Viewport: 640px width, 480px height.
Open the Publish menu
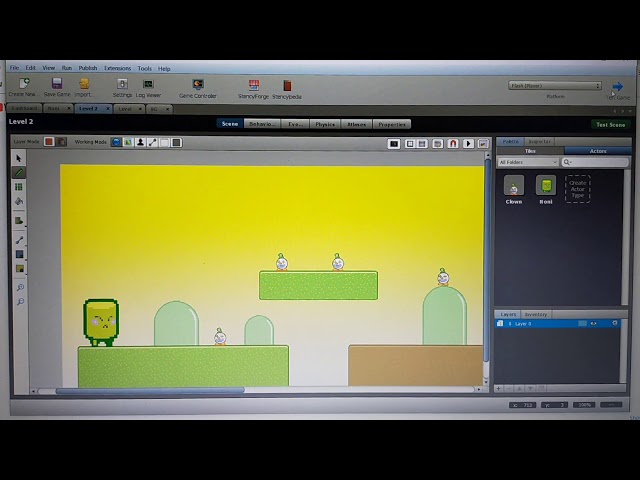click(x=88, y=68)
